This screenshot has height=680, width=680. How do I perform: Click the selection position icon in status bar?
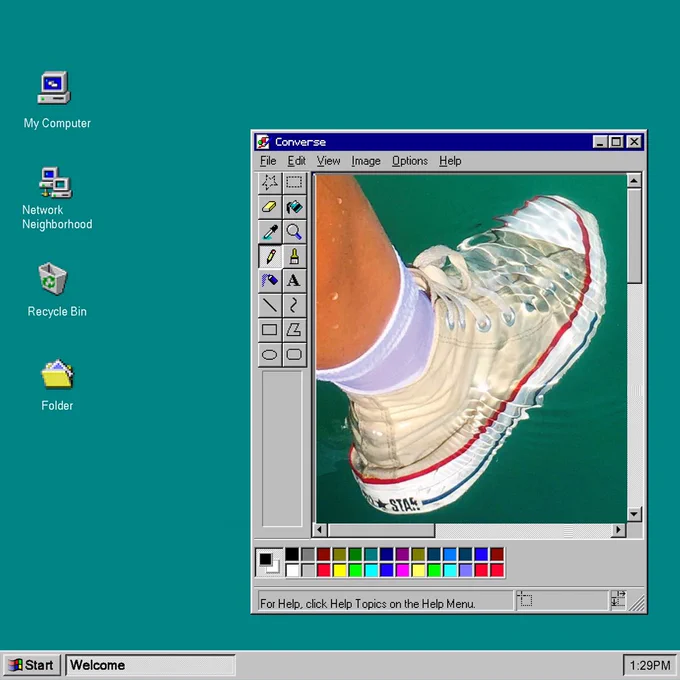click(525, 600)
